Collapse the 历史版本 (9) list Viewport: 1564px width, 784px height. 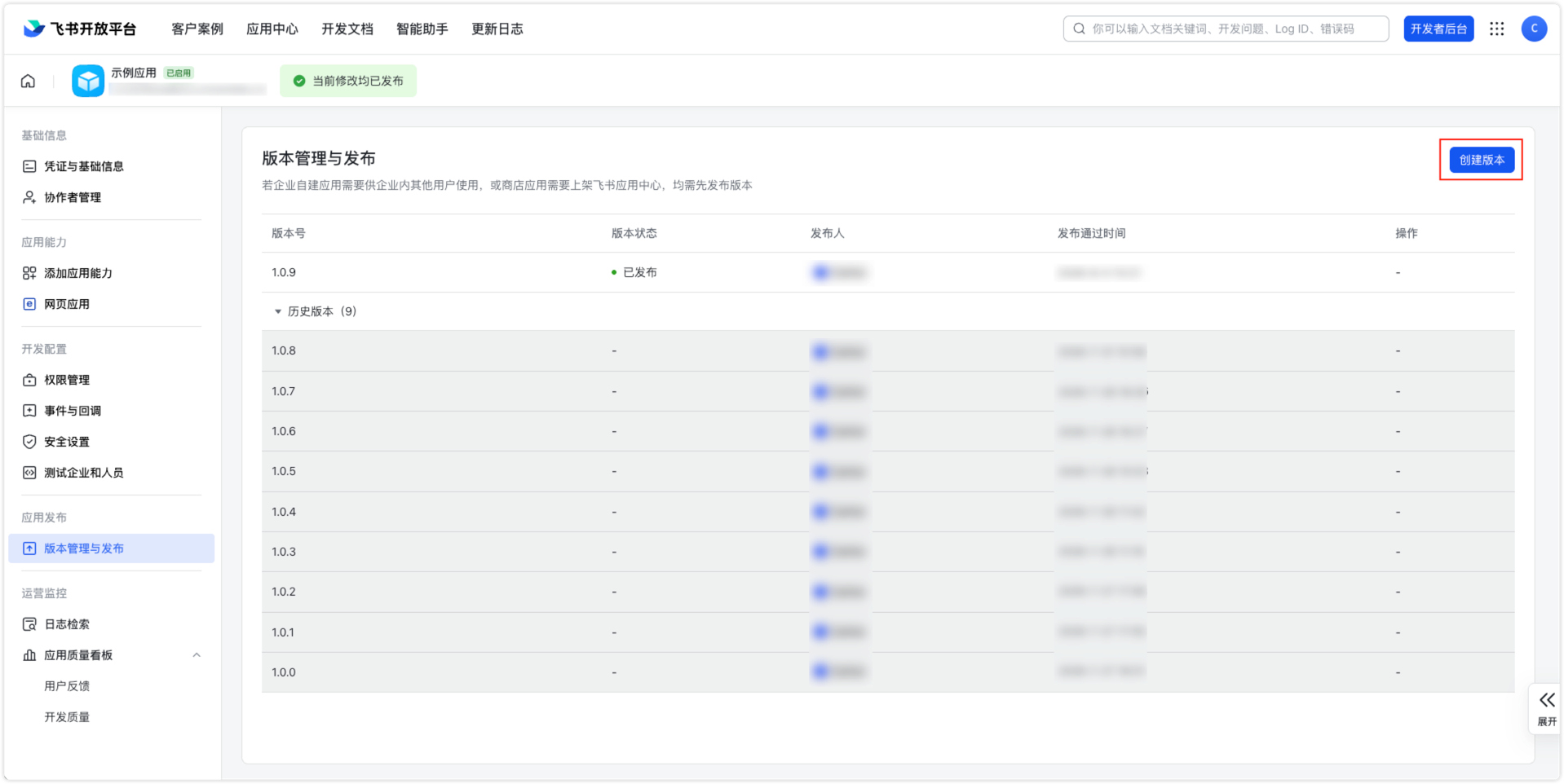coord(278,311)
